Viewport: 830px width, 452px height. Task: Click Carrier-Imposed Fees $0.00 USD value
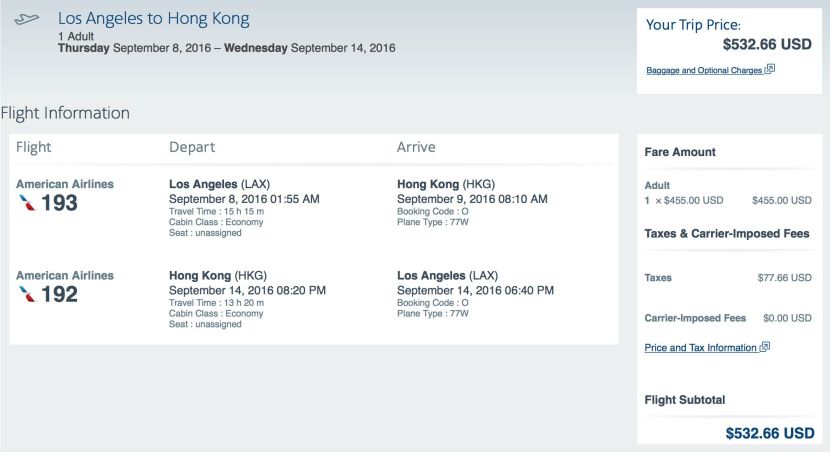click(x=787, y=318)
